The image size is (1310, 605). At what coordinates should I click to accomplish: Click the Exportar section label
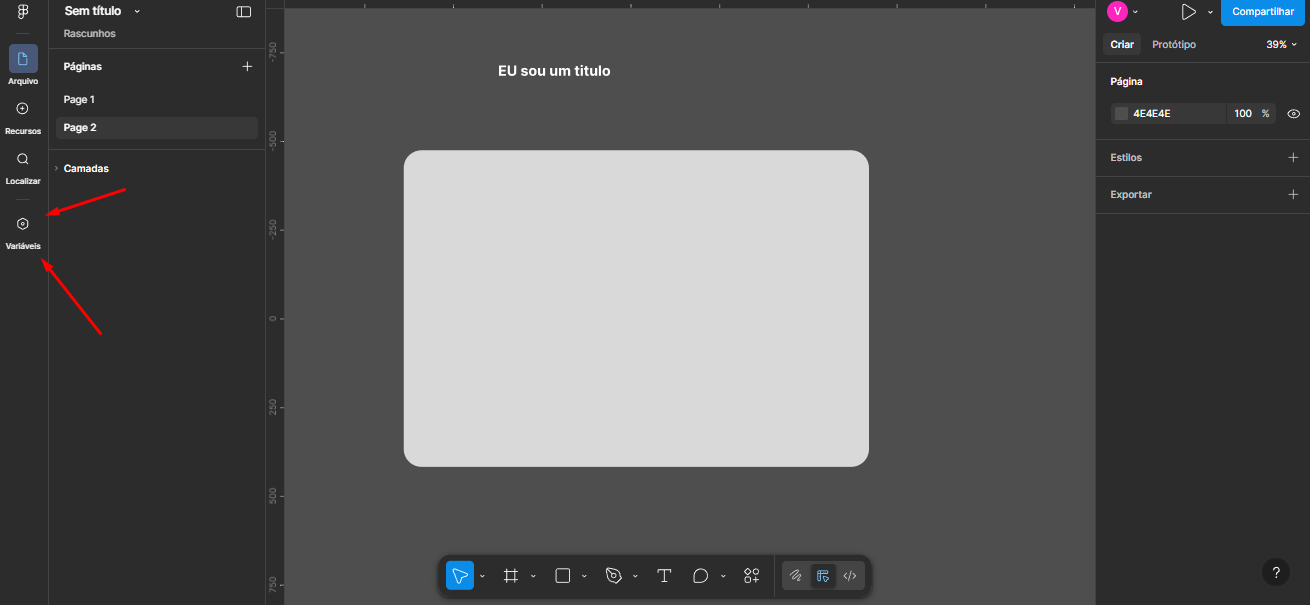tap(1131, 195)
